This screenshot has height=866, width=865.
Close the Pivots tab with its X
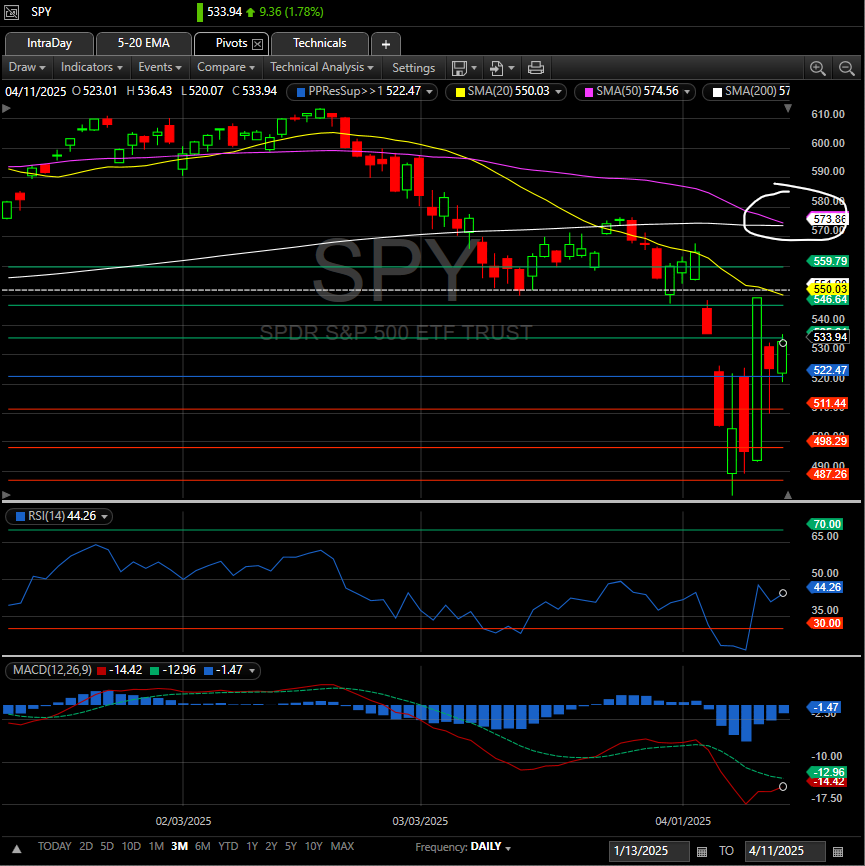coord(257,44)
